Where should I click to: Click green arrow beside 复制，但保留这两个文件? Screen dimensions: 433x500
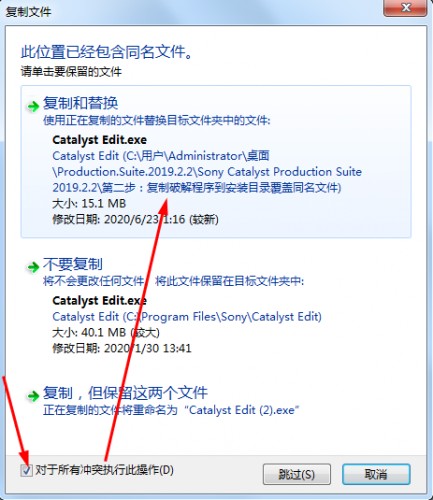click(33, 396)
